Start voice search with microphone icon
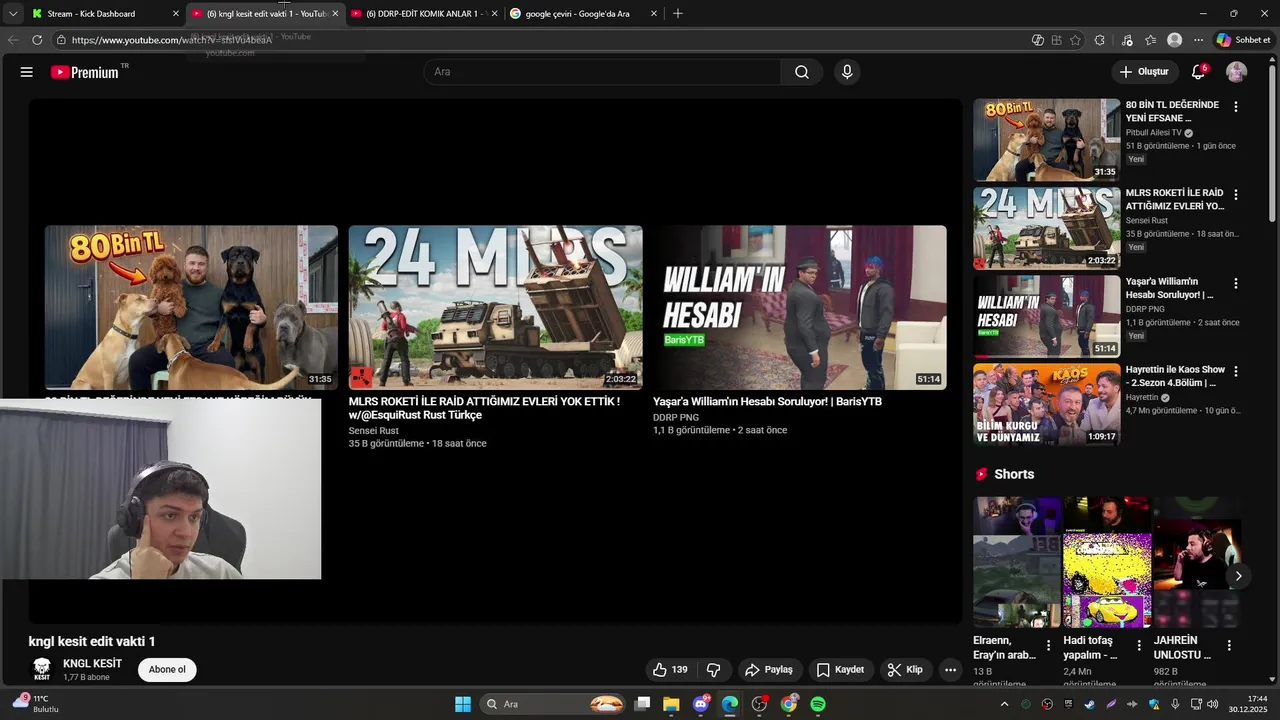This screenshot has width=1280, height=720. 847,72
